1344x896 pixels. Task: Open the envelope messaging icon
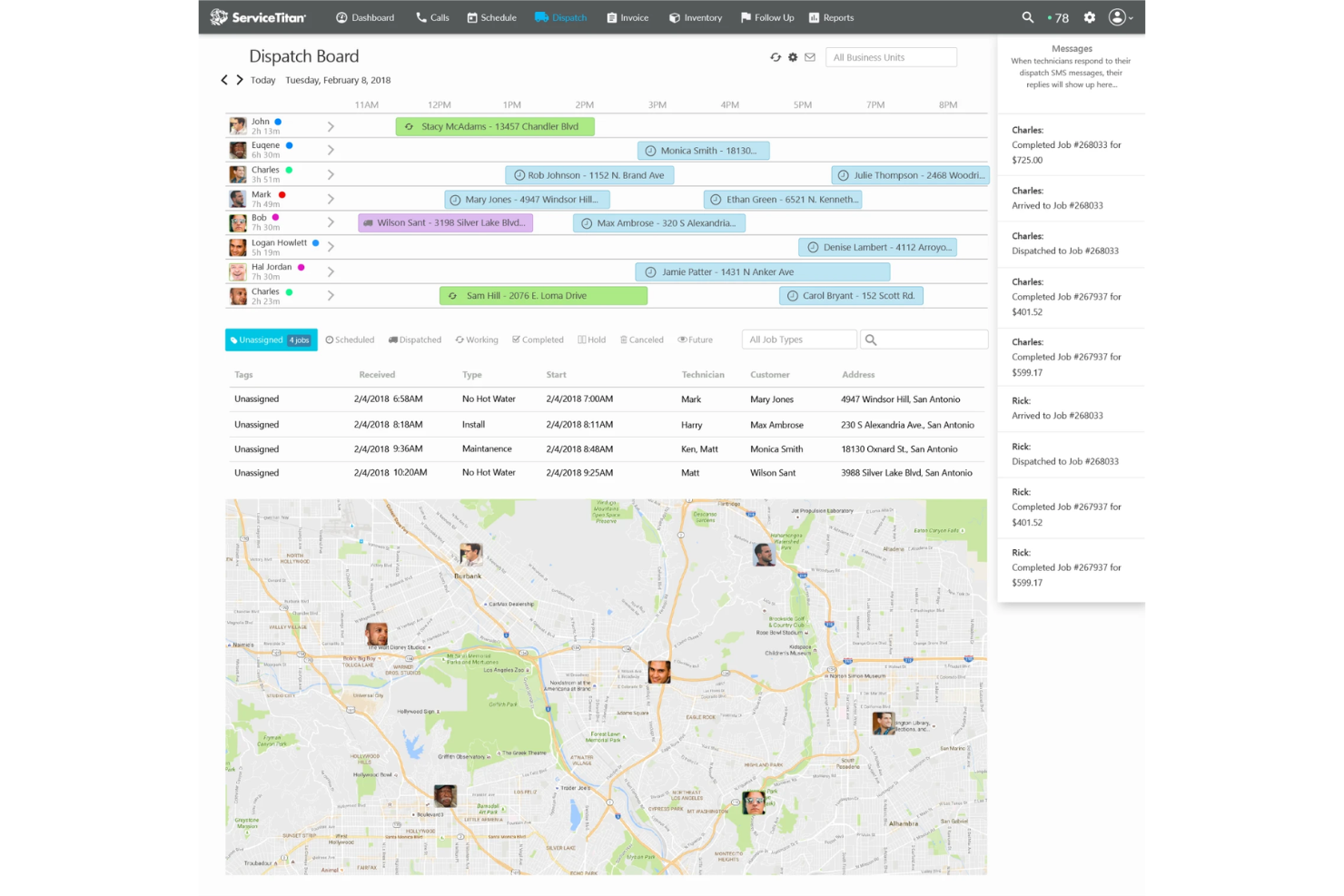tap(811, 56)
